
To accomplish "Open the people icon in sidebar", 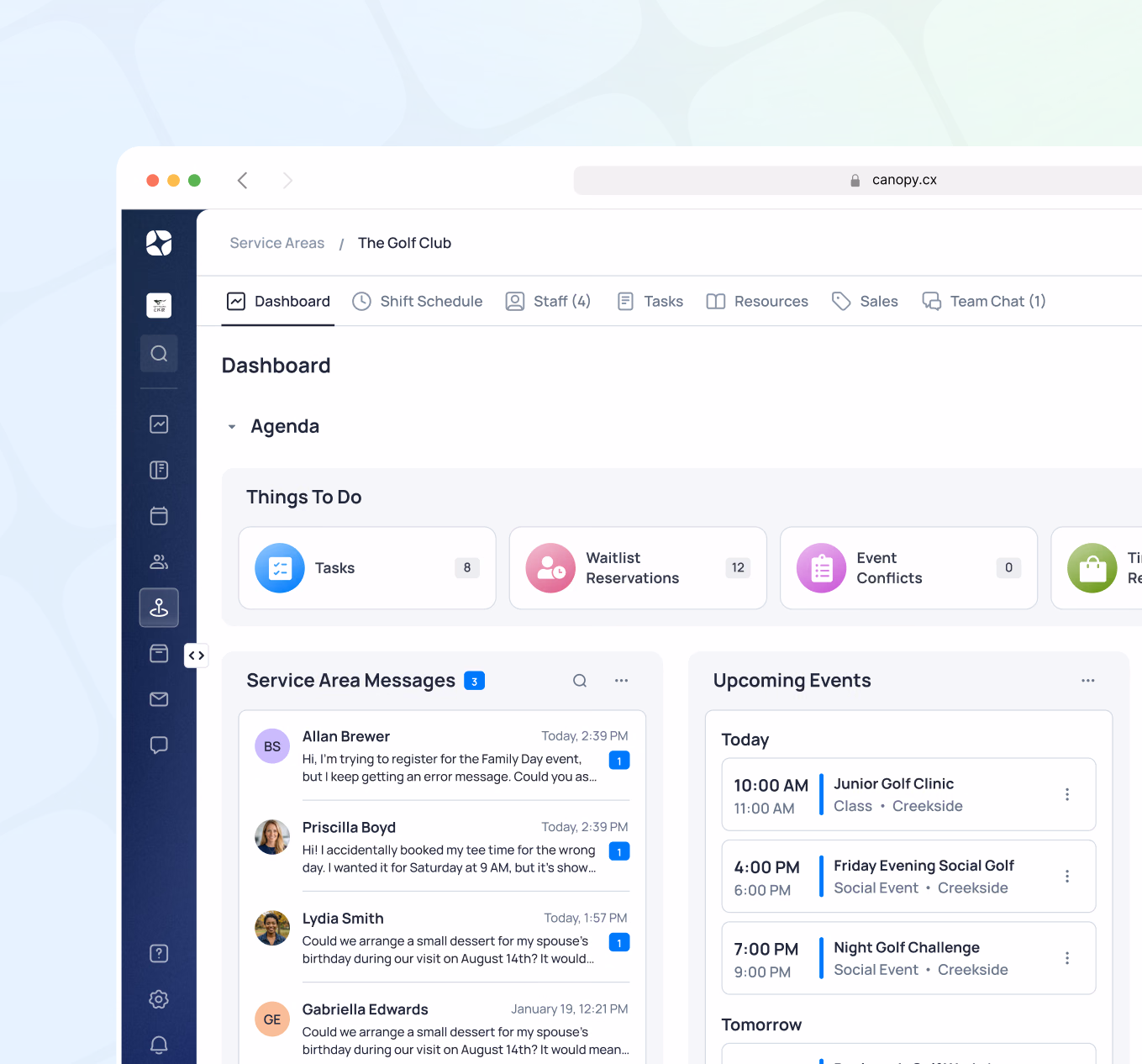I will click(159, 561).
